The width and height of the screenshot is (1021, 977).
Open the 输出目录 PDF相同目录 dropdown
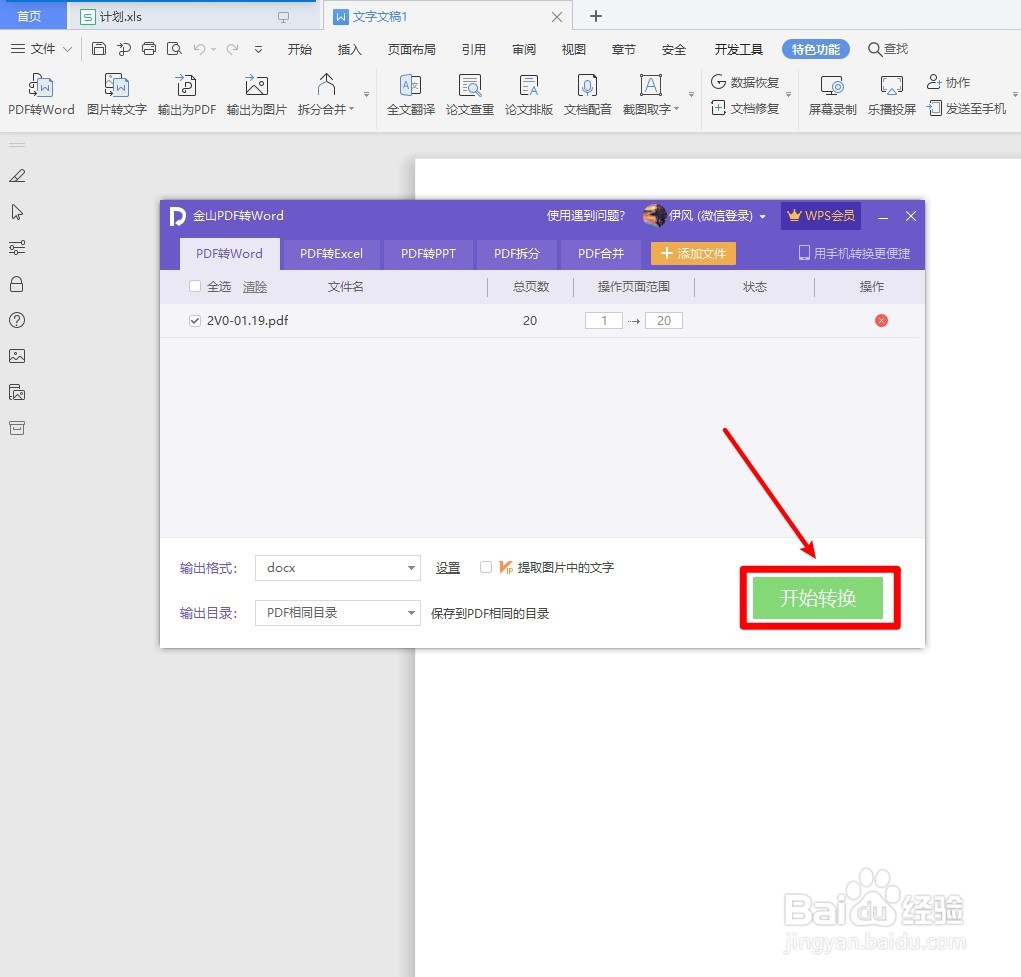coord(337,613)
